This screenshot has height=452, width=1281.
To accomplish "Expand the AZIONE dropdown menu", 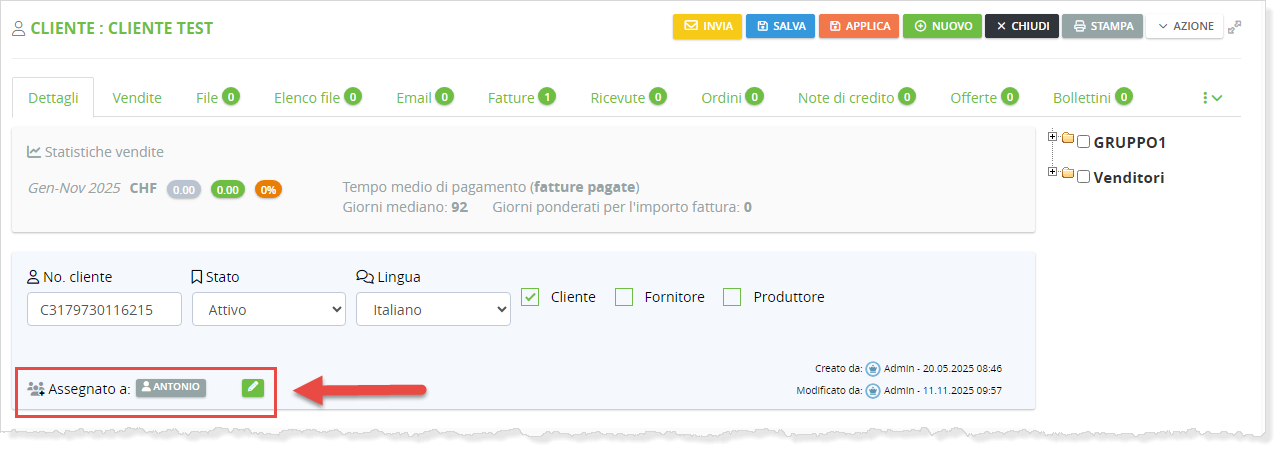I will [1185, 26].
